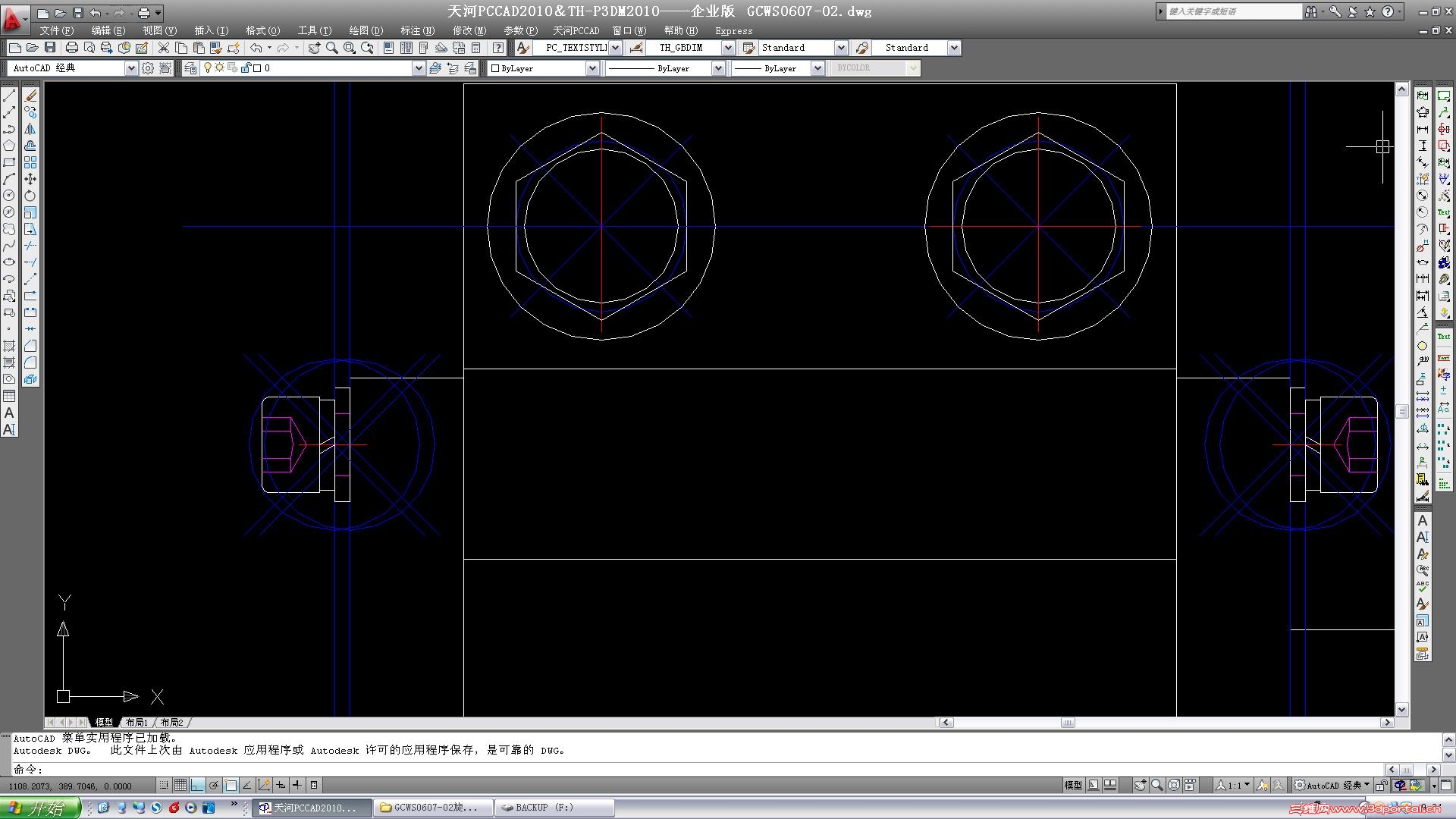This screenshot has width=1456, height=819.
Task: Expand the TH_GBDIM dimension style dropdown
Action: tap(728, 48)
